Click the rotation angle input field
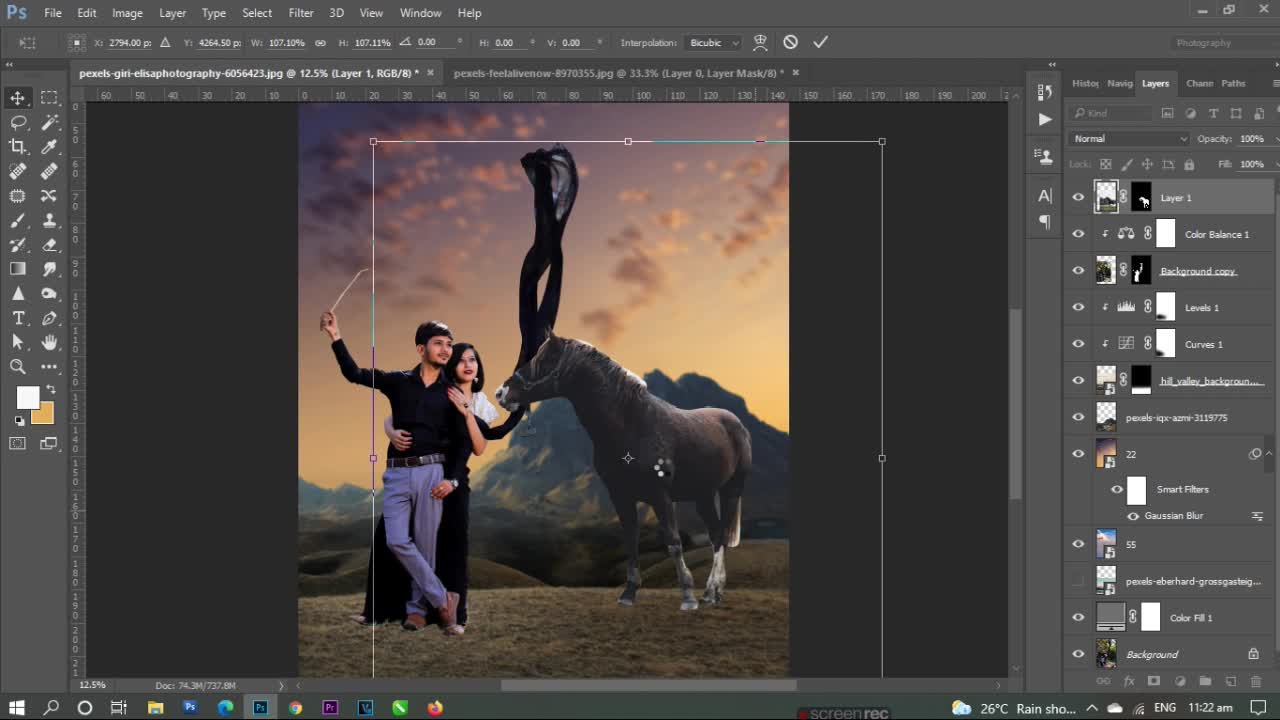This screenshot has height=720, width=1280. [437, 43]
